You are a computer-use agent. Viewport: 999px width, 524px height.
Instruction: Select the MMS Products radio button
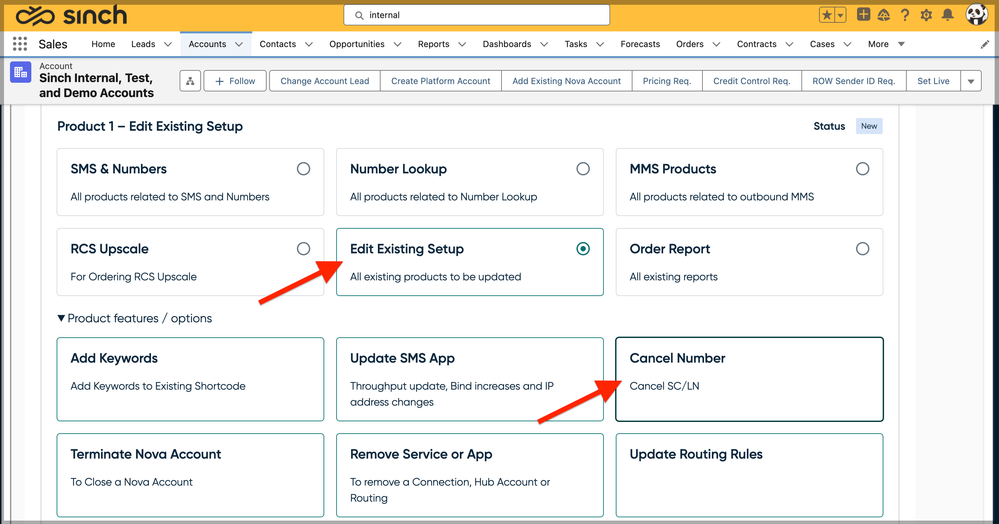(862, 169)
